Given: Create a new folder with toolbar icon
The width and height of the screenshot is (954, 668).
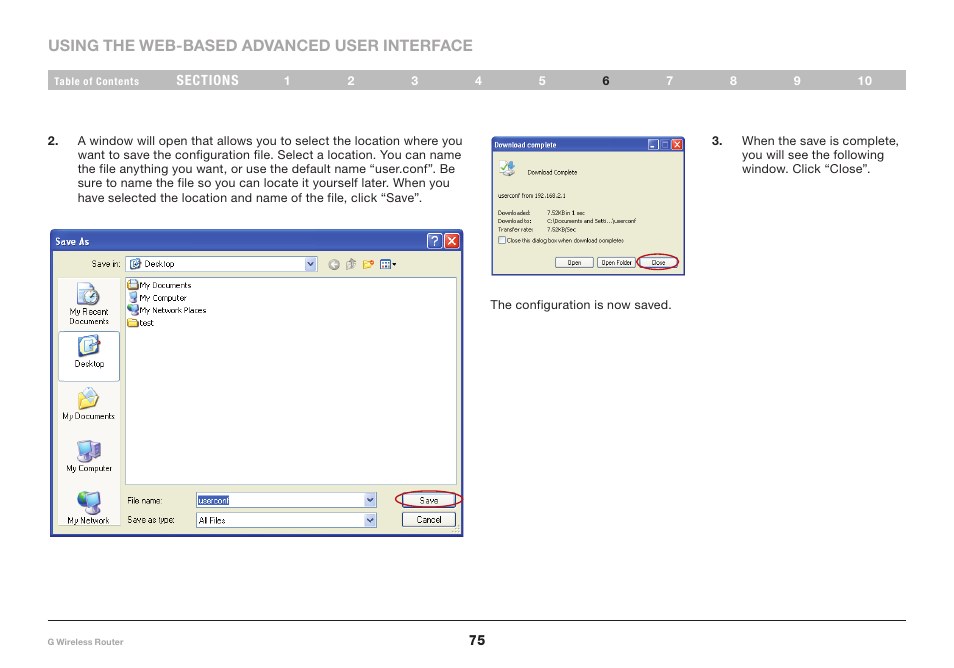Looking at the screenshot, I should pos(368,264).
